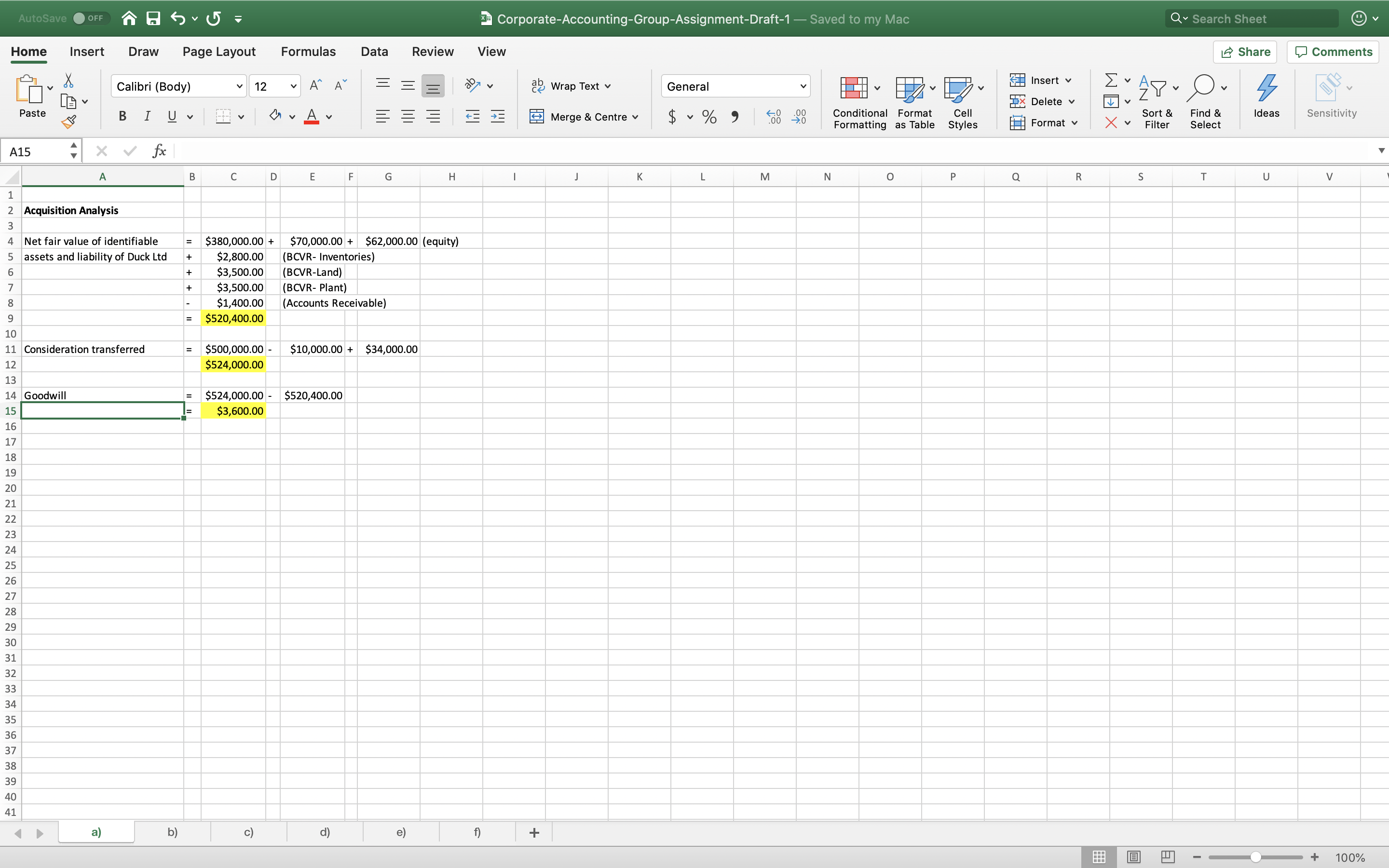Adjust the zoom slider
Image resolution: width=1389 pixels, height=868 pixels.
pyautogui.click(x=1255, y=856)
